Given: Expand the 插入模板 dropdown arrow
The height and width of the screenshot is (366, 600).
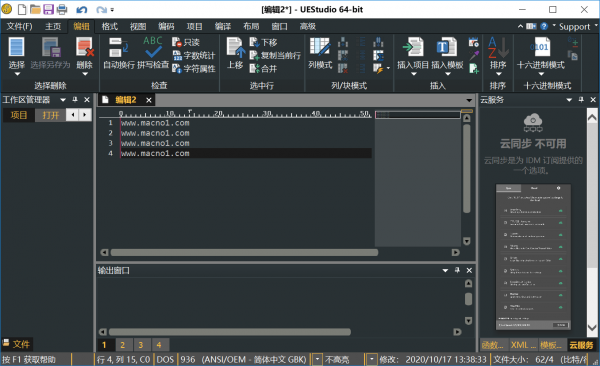Looking at the screenshot, I should tap(448, 74).
